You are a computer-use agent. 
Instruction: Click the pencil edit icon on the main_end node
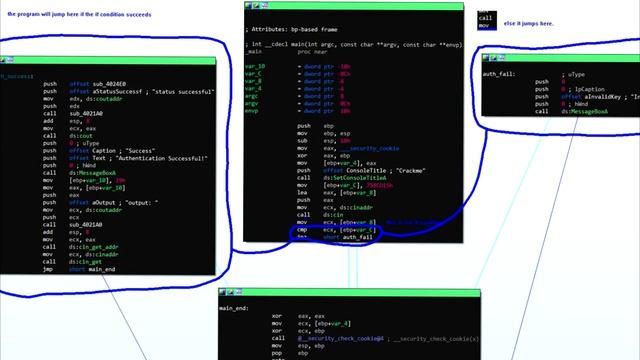click(x=230, y=292)
